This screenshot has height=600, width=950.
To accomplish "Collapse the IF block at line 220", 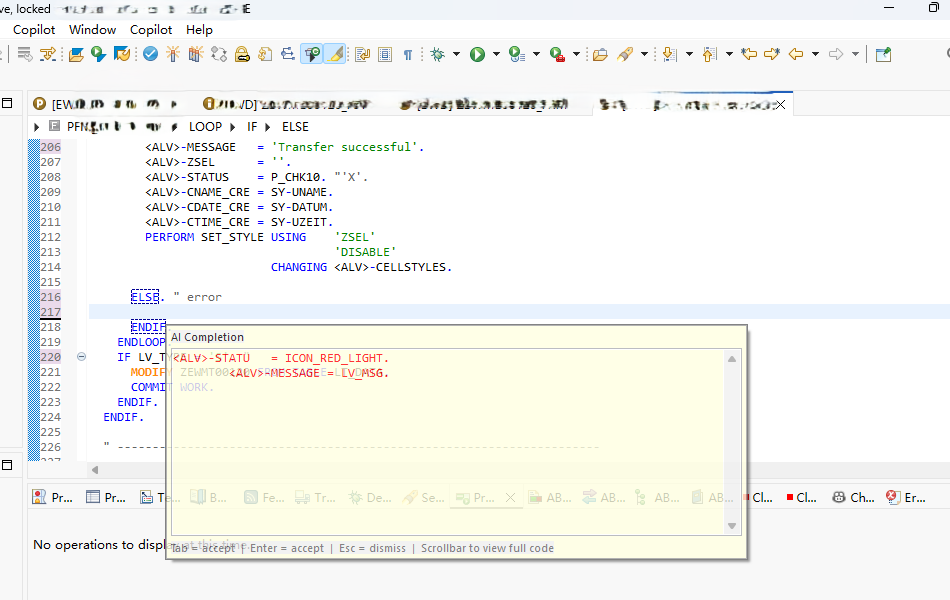I will pyautogui.click(x=81, y=357).
